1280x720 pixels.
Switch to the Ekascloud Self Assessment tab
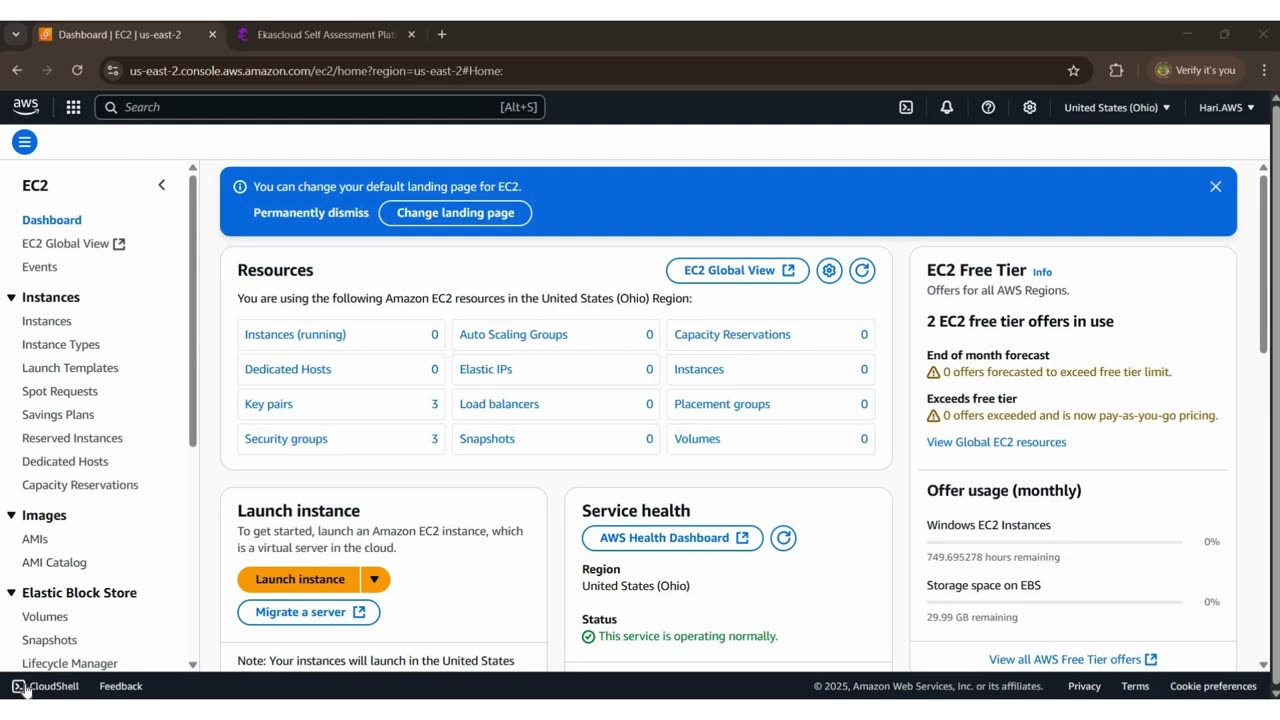(326, 34)
